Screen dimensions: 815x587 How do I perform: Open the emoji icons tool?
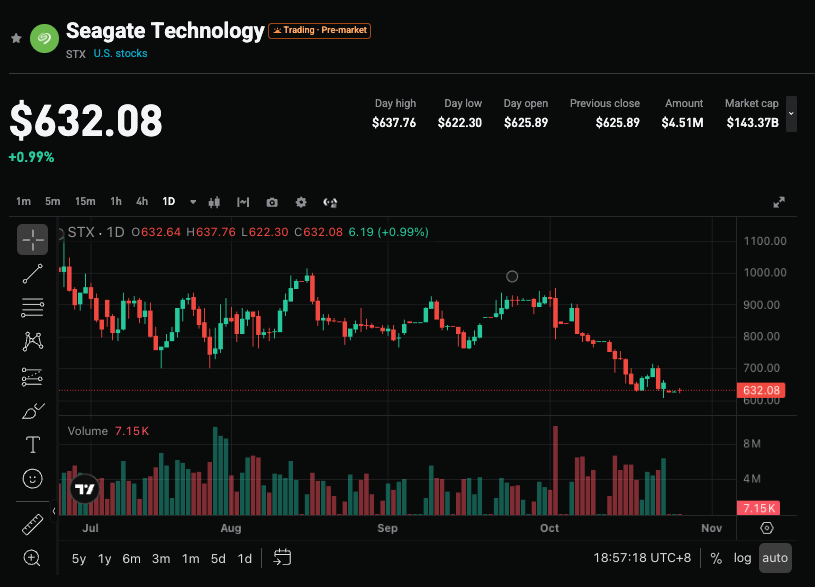pos(32,478)
